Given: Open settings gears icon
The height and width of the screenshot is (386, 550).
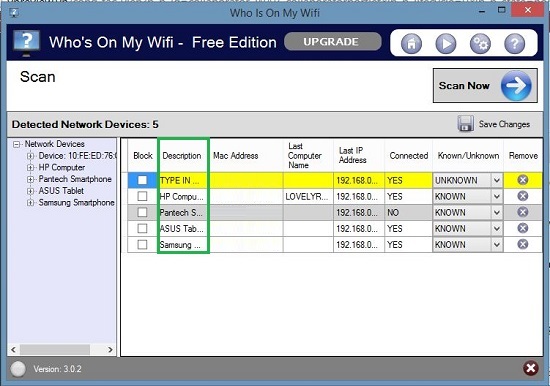Looking at the screenshot, I should (x=480, y=44).
